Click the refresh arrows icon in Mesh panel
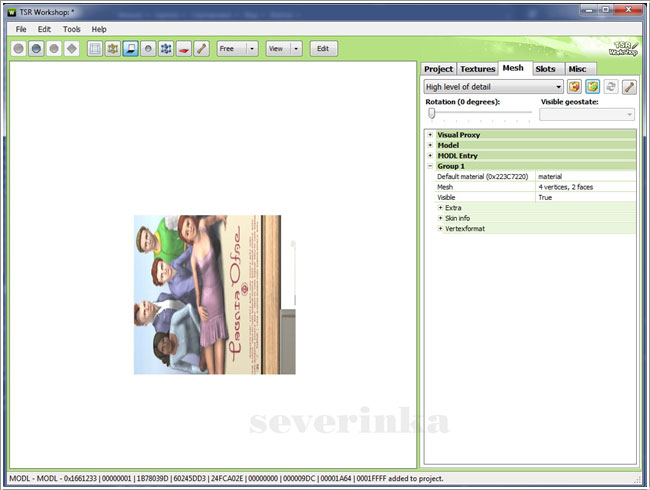650x490 pixels. tap(611, 87)
